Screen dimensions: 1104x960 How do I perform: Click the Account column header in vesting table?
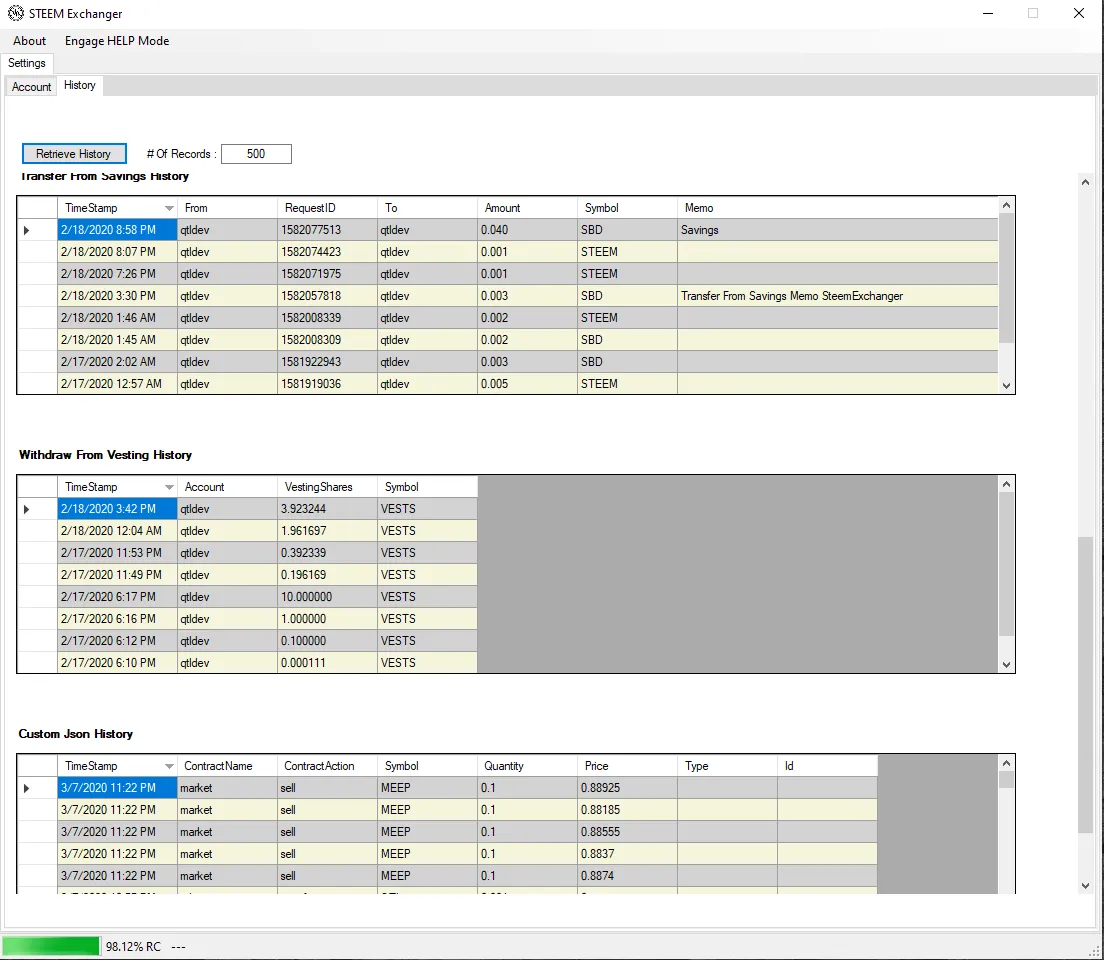[227, 487]
